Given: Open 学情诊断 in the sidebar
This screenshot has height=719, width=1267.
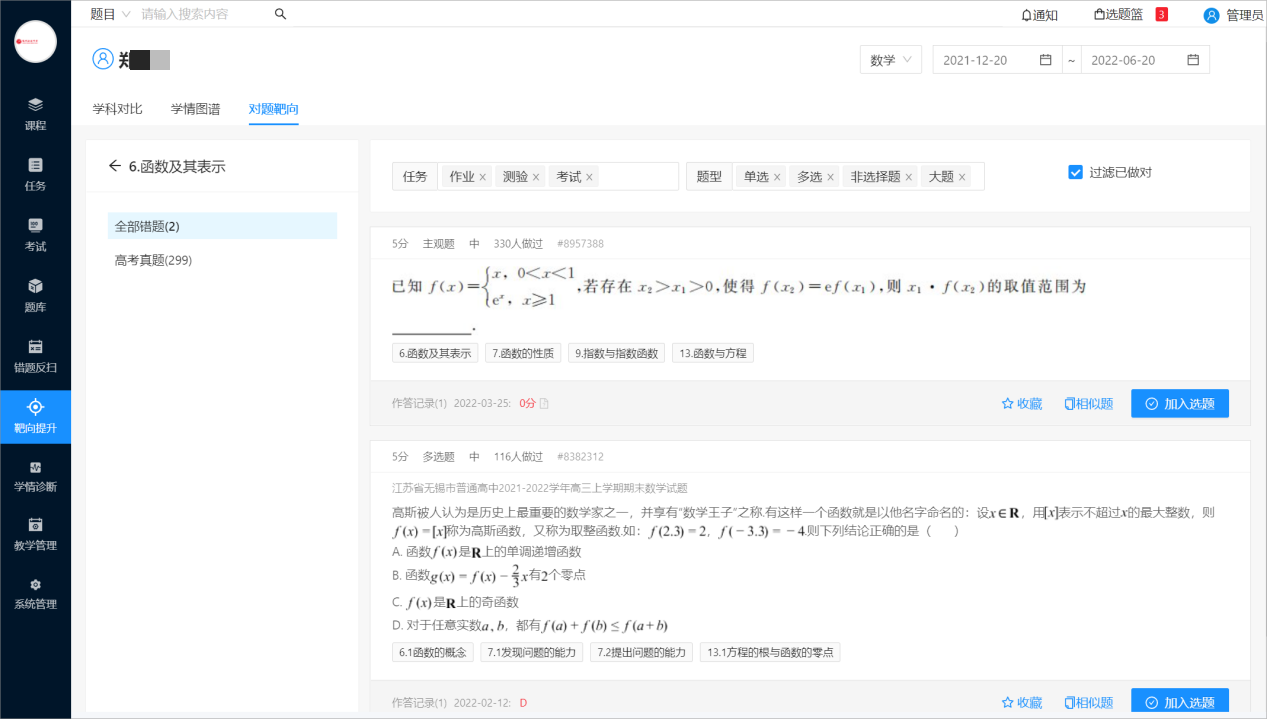Looking at the screenshot, I should 35,476.
